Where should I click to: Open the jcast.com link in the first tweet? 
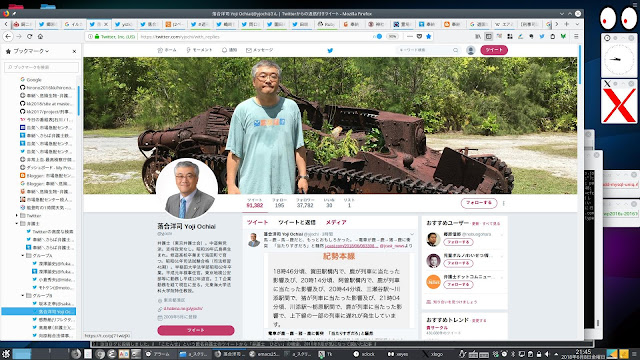click(x=351, y=246)
